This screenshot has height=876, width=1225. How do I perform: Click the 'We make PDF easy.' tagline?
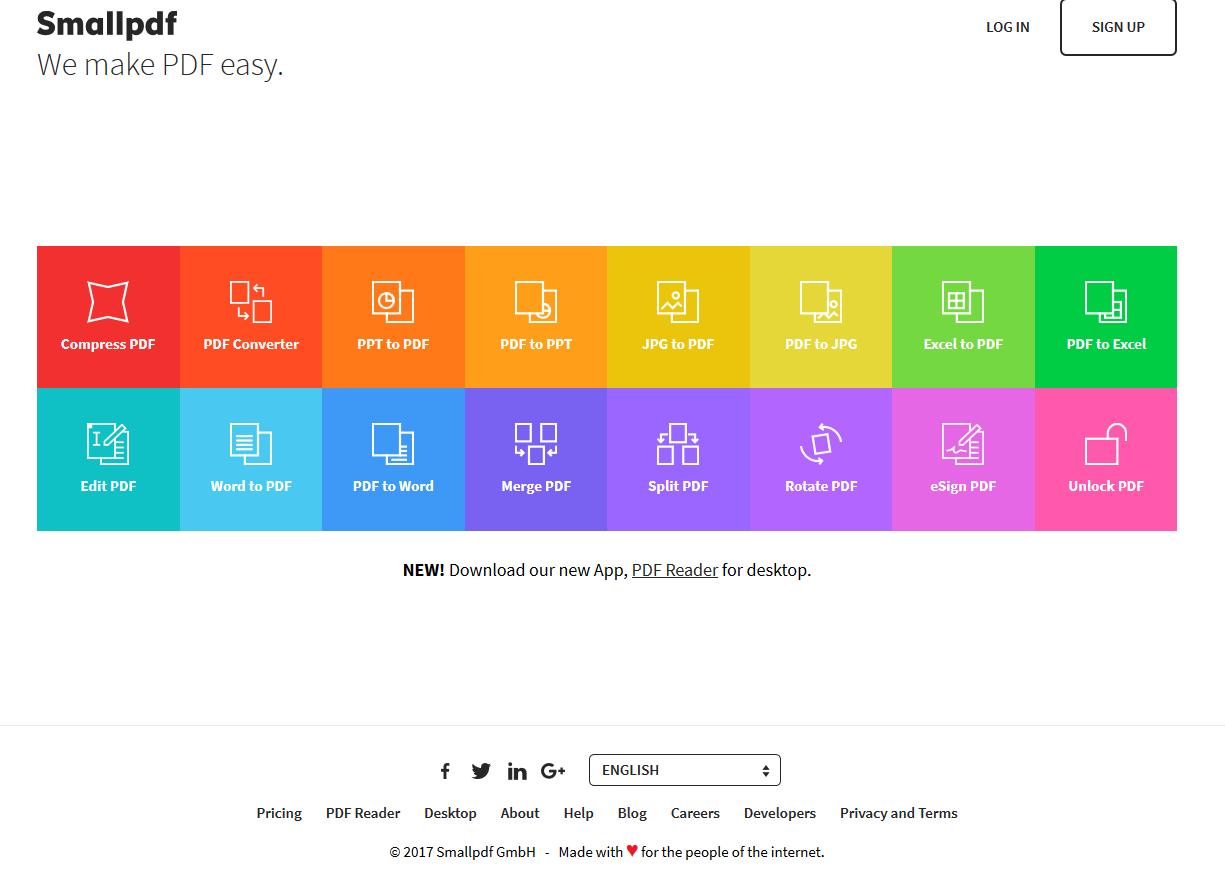[160, 65]
